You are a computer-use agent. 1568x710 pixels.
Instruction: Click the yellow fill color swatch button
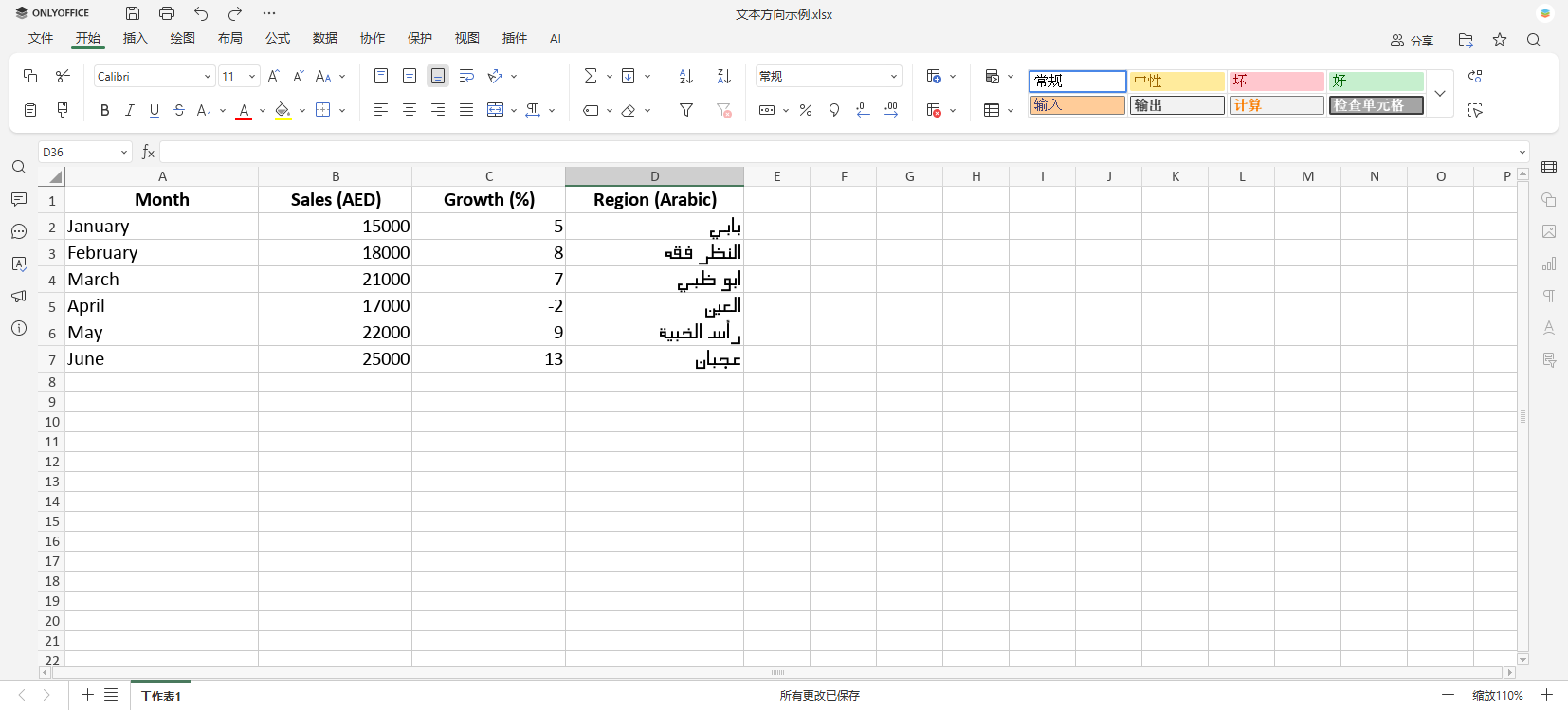tap(283, 110)
